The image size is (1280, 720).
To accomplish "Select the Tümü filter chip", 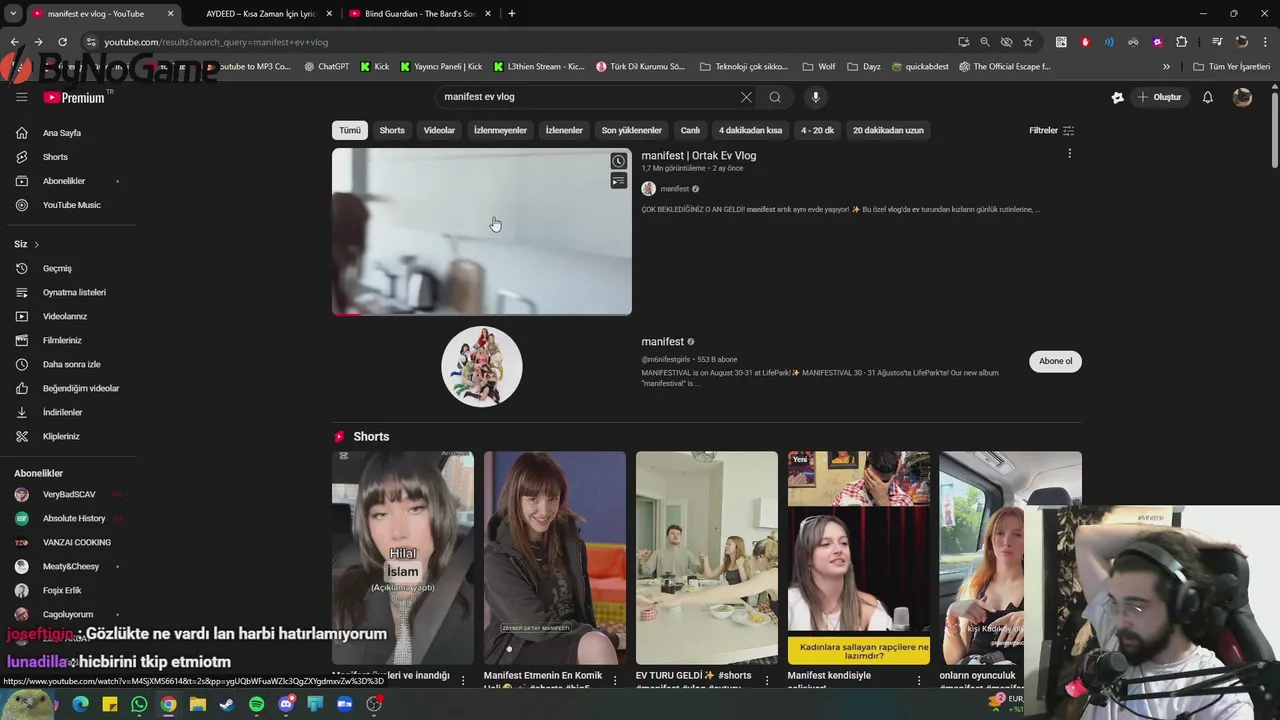I will [x=350, y=130].
